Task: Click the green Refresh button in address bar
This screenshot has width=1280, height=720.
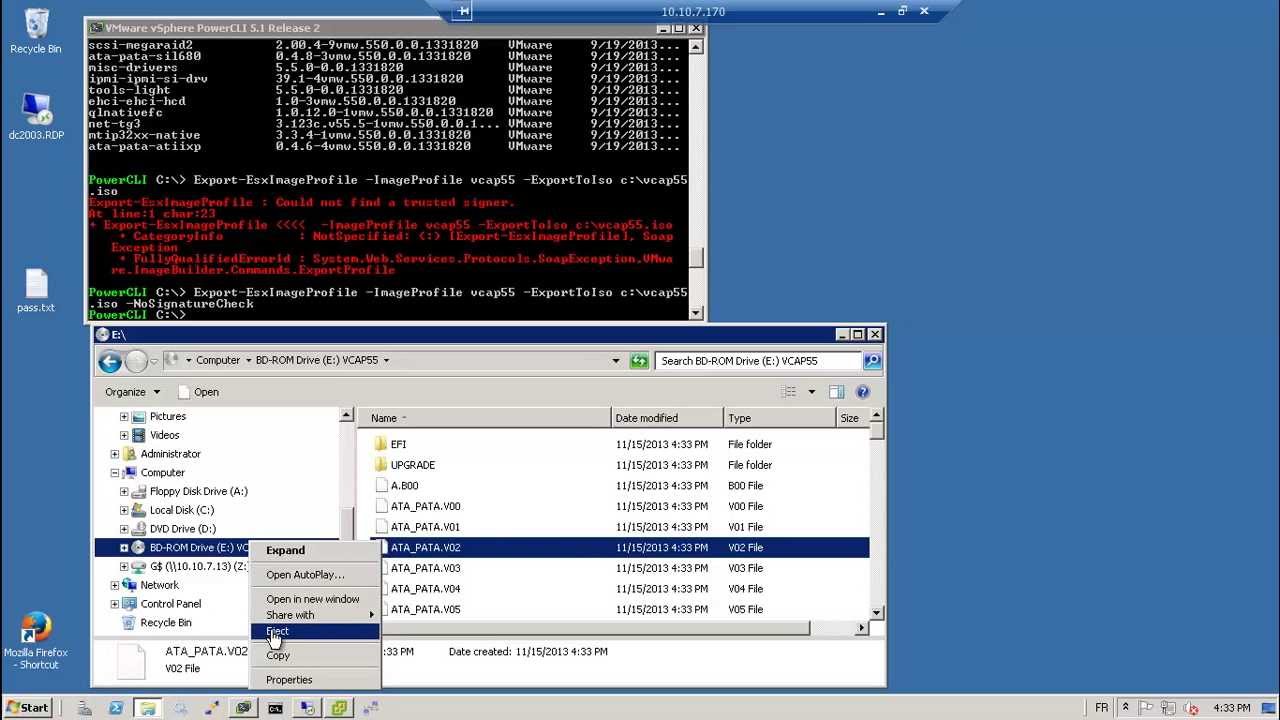Action: point(639,361)
